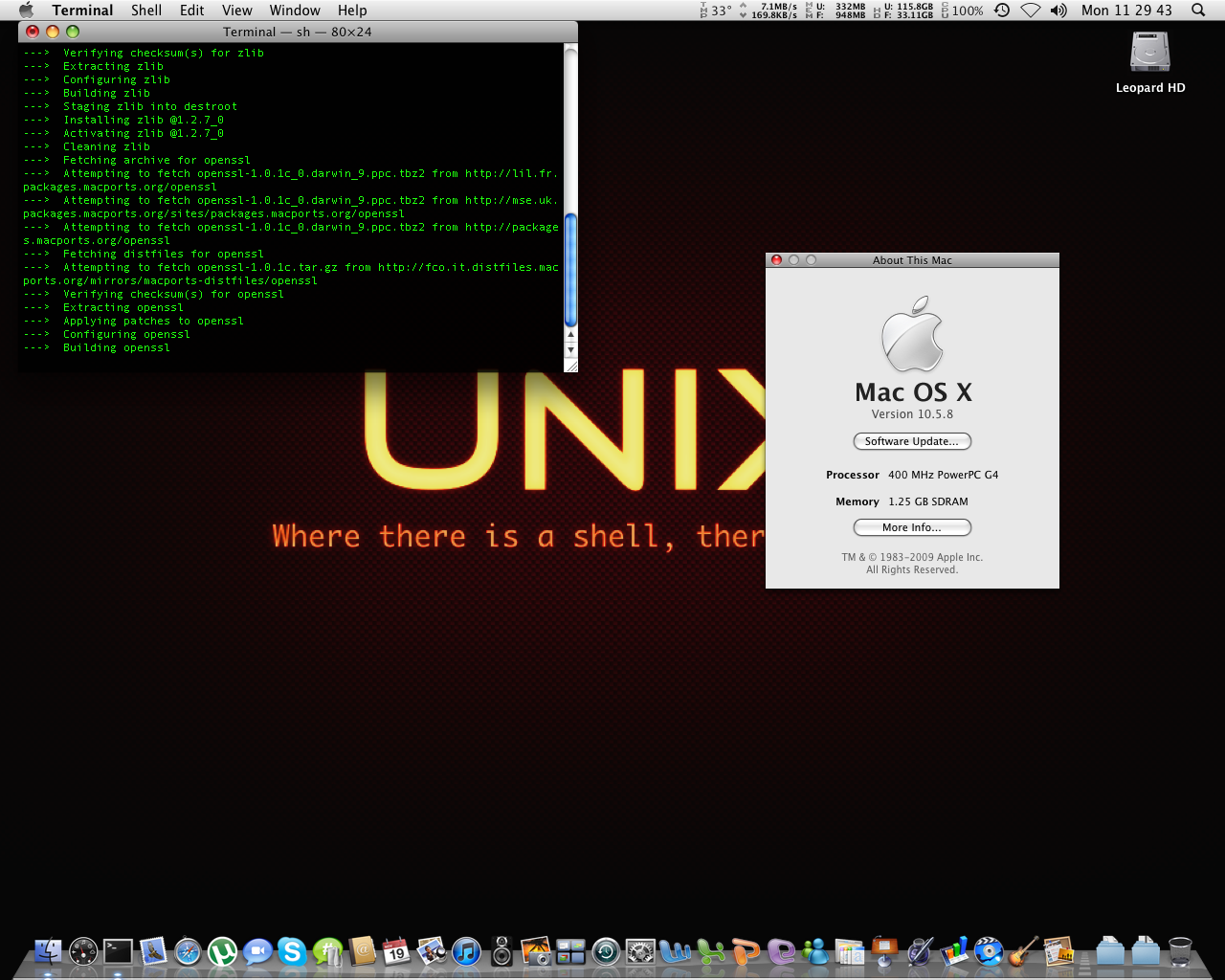
Task: Open Preview from the Dock
Action: click(432, 951)
